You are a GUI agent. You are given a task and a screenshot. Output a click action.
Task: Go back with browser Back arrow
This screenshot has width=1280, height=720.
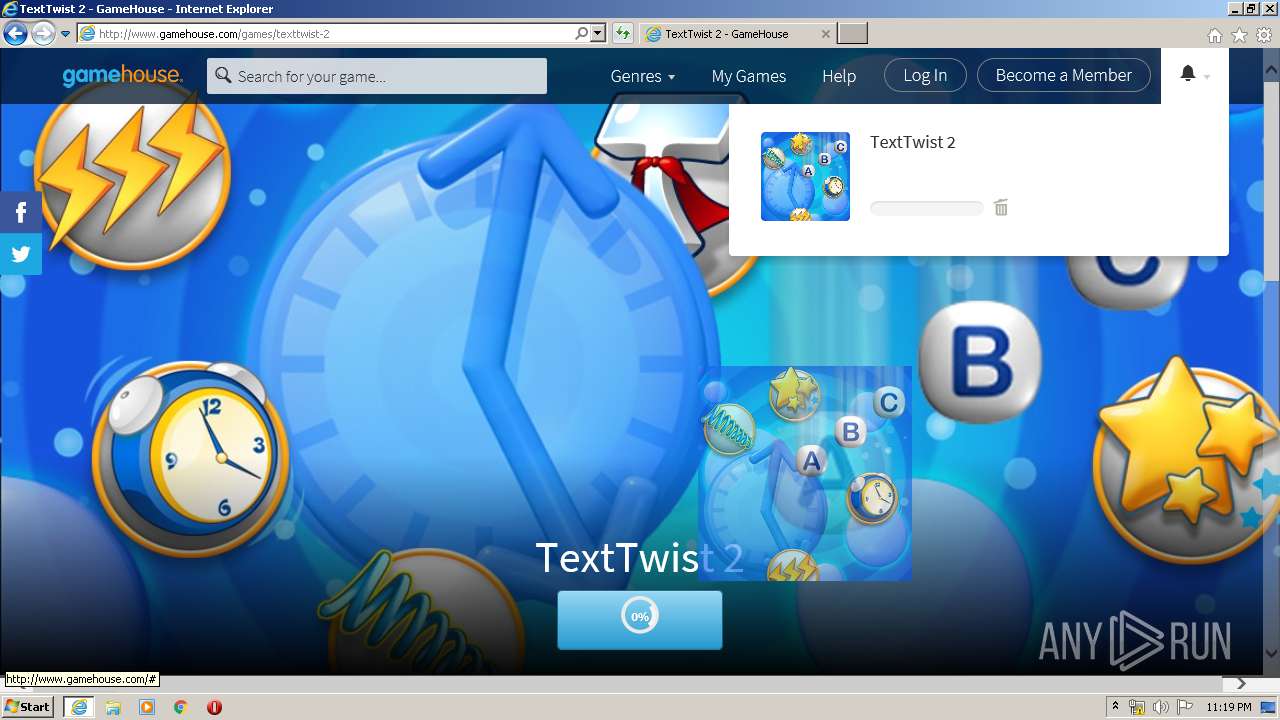point(15,33)
